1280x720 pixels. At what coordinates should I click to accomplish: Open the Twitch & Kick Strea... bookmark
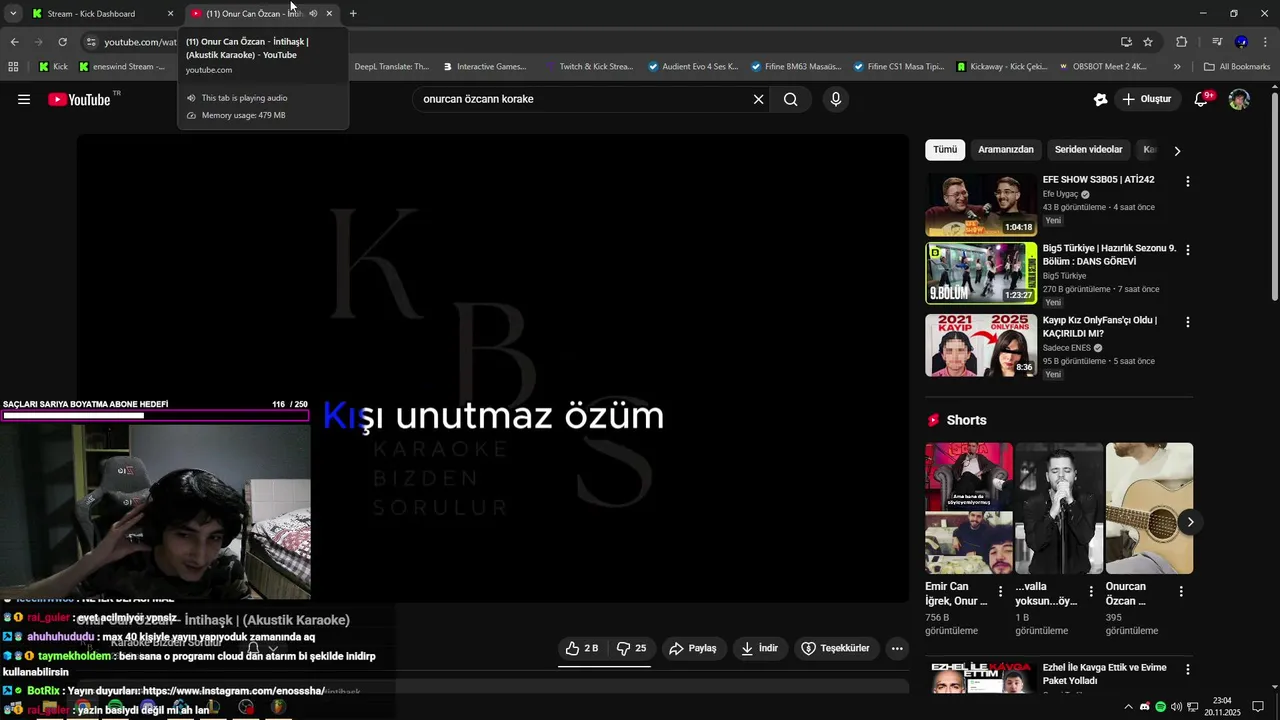click(x=589, y=67)
